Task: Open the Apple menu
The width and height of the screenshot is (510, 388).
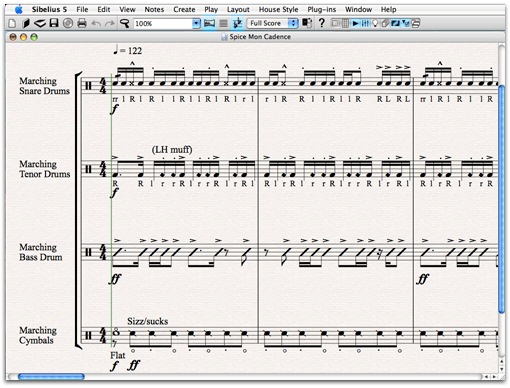Action: tap(18, 9)
